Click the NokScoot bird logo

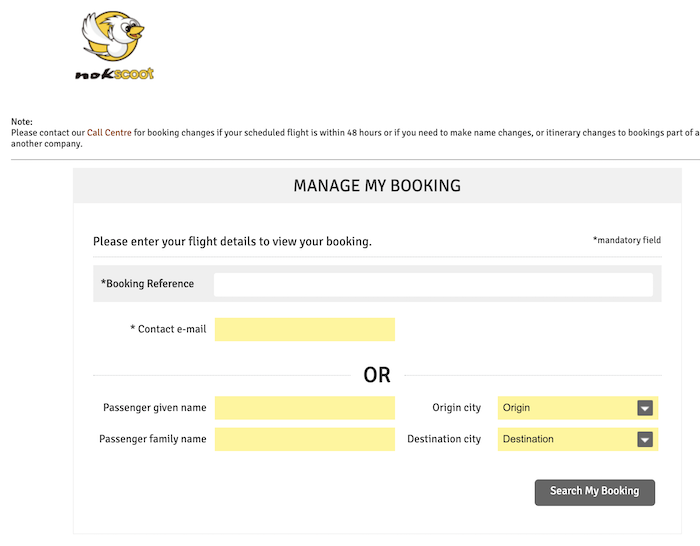click(x=113, y=36)
